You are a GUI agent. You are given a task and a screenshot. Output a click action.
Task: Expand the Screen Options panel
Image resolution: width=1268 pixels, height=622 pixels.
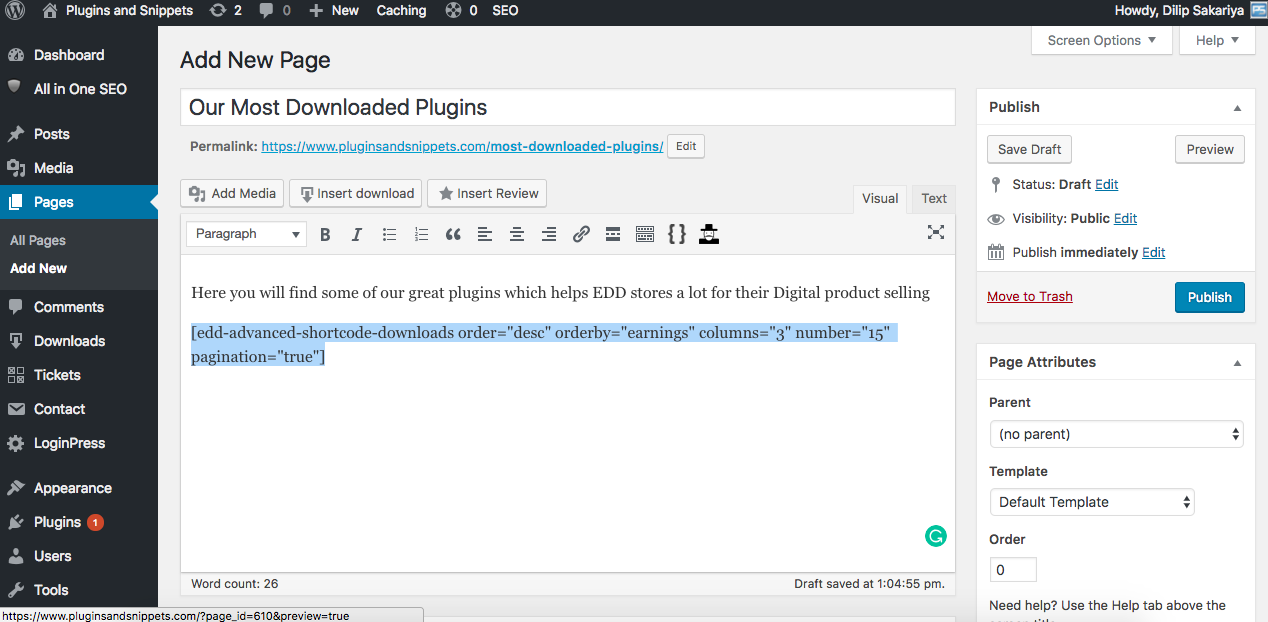[1102, 40]
